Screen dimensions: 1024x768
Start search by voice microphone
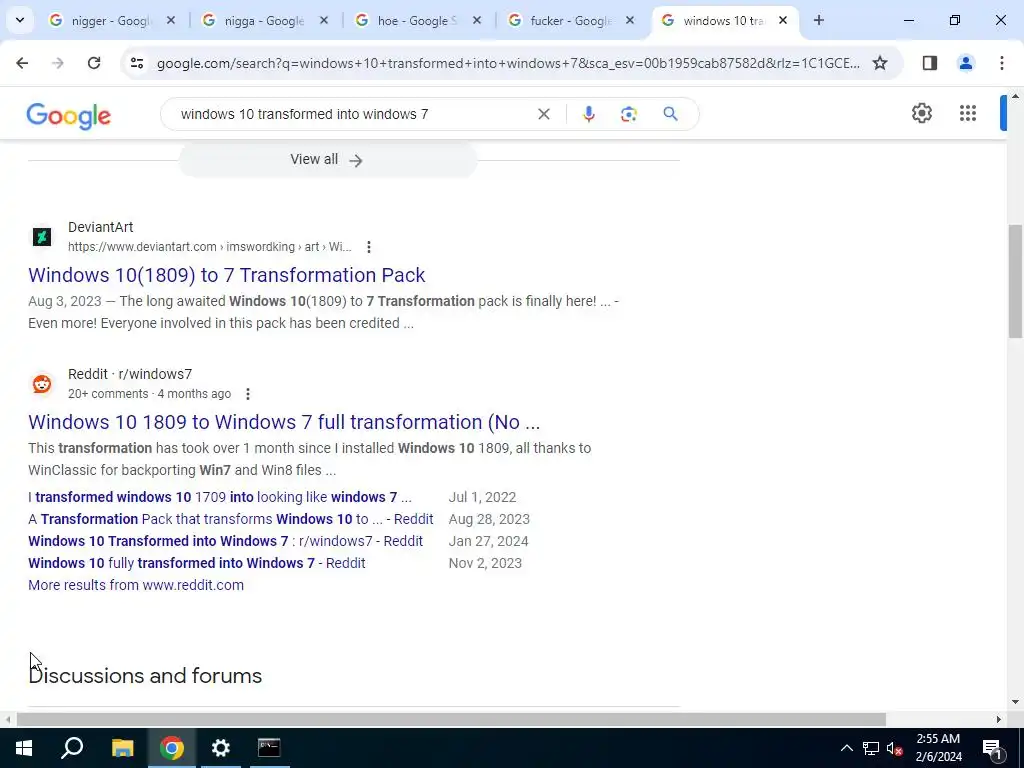pyautogui.click(x=588, y=114)
